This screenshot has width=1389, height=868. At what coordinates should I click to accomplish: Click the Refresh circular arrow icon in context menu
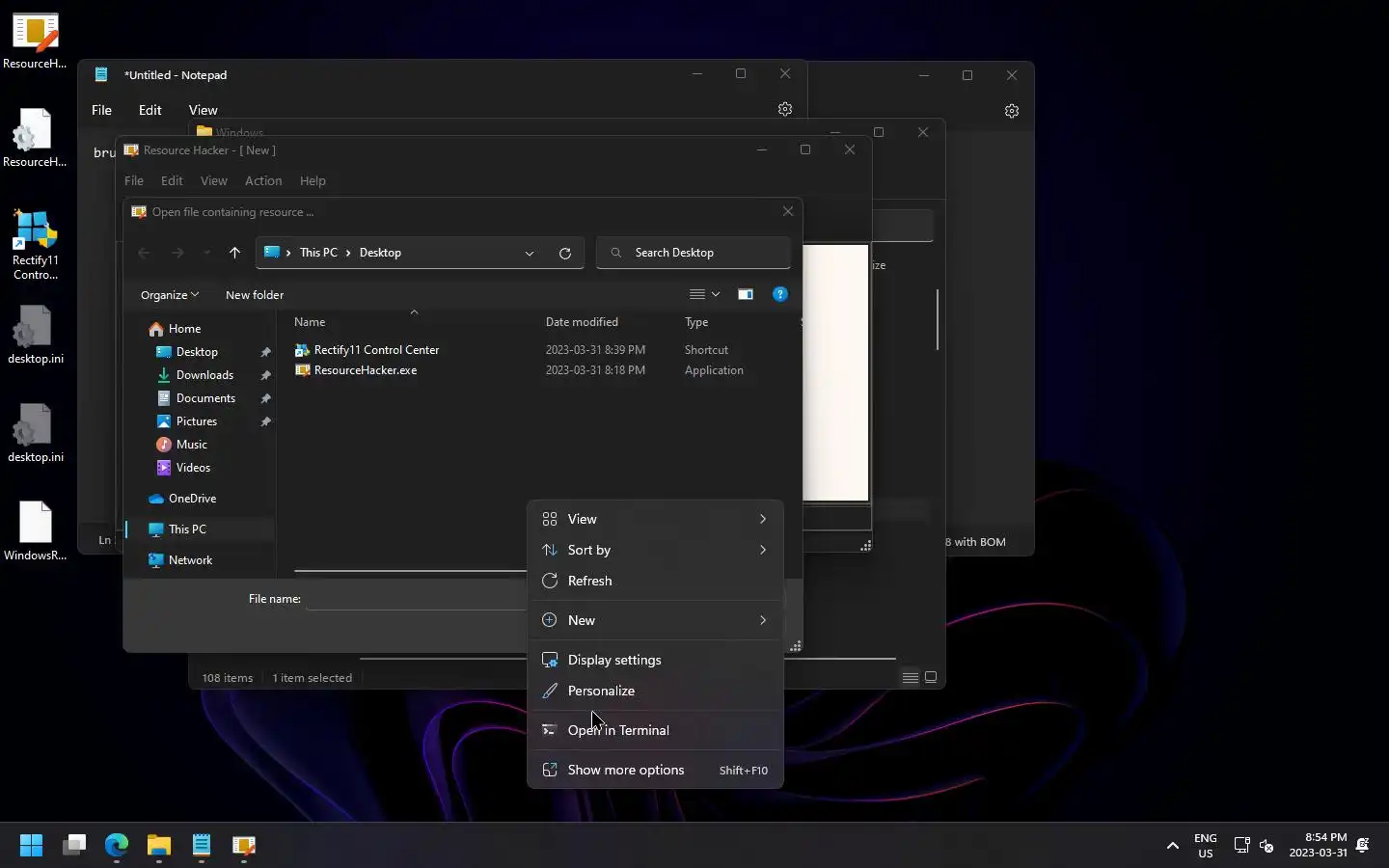550,581
